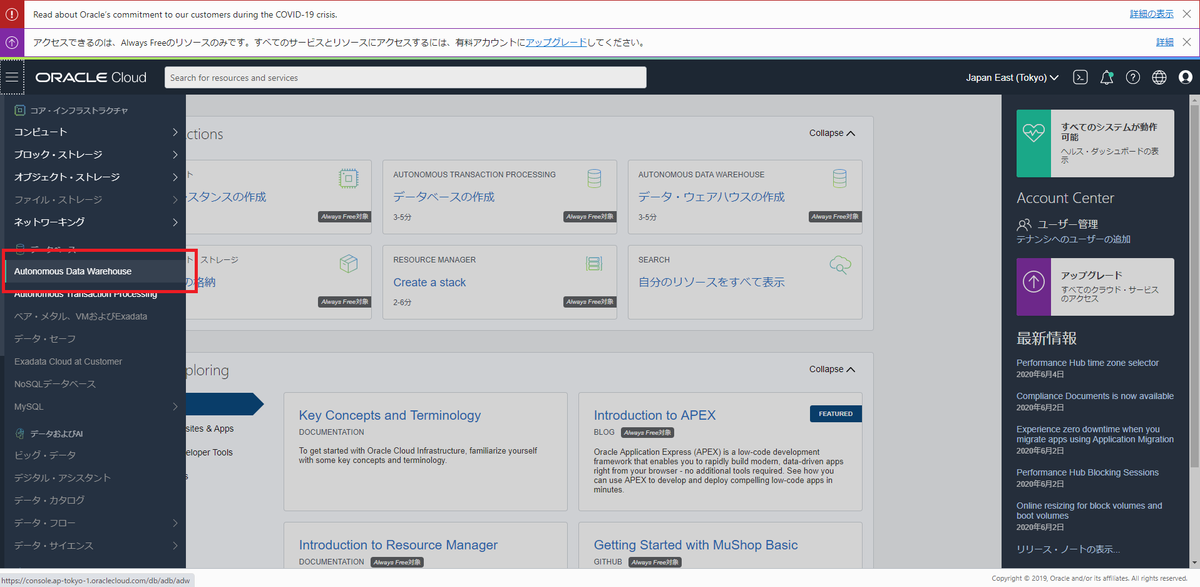The height and width of the screenshot is (587, 1200).
Task: Open language globe icon
Action: tap(1159, 77)
